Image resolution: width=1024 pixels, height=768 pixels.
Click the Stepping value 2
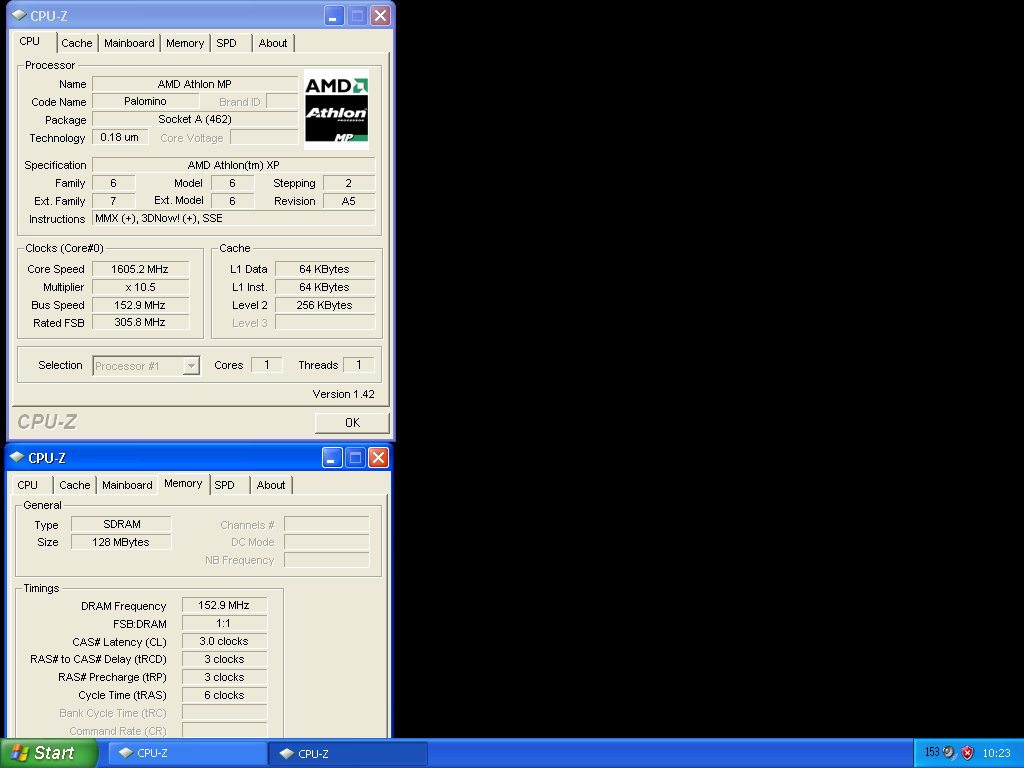tap(349, 184)
